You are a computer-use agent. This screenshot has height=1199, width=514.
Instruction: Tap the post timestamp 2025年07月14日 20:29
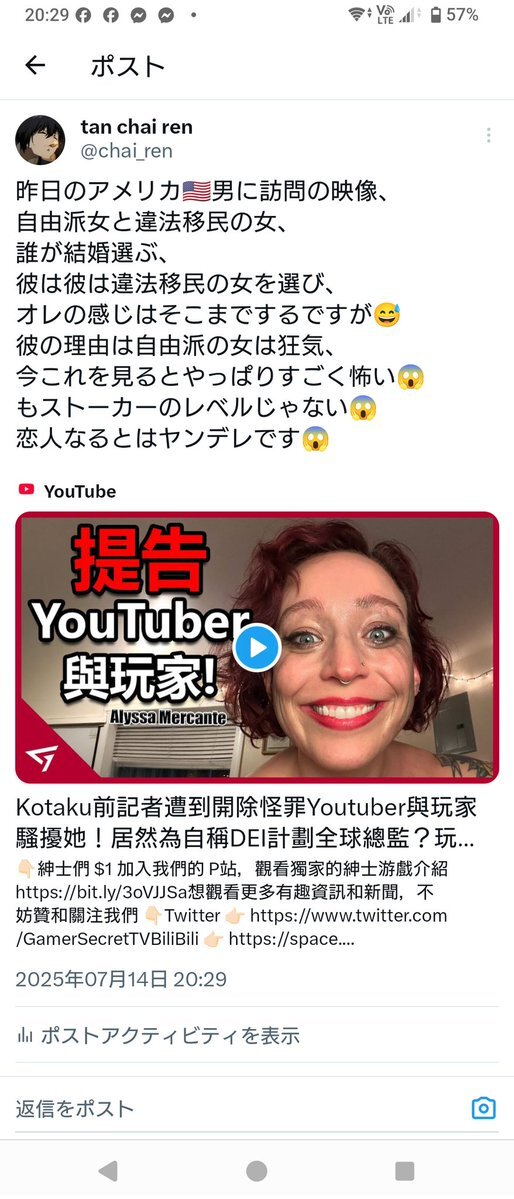[x=121, y=979]
